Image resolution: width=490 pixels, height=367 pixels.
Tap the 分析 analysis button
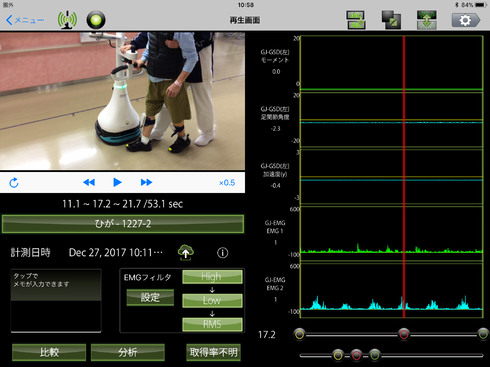128,352
